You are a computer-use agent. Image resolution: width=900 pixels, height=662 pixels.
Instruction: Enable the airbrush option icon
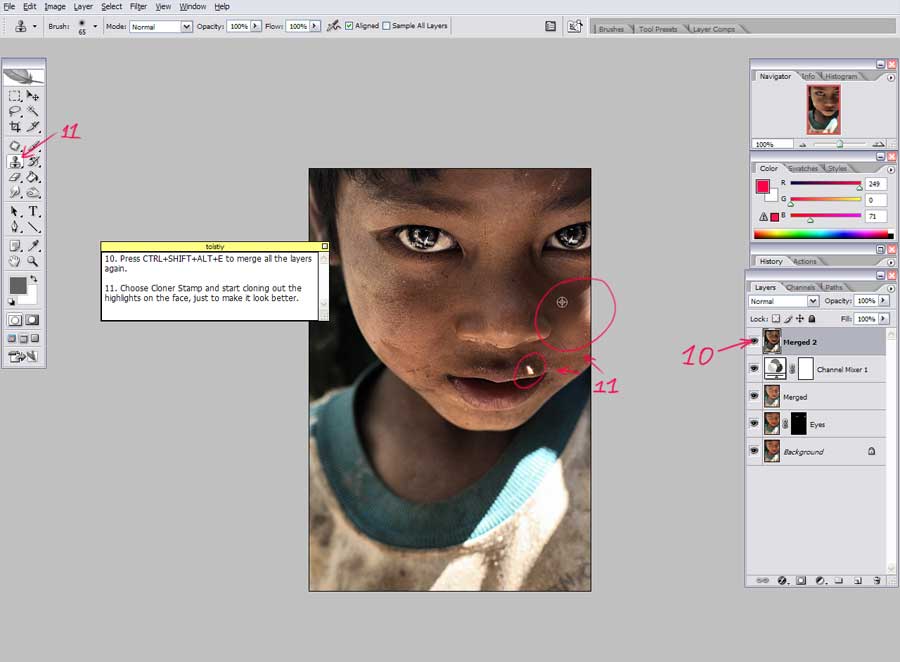tap(333, 26)
